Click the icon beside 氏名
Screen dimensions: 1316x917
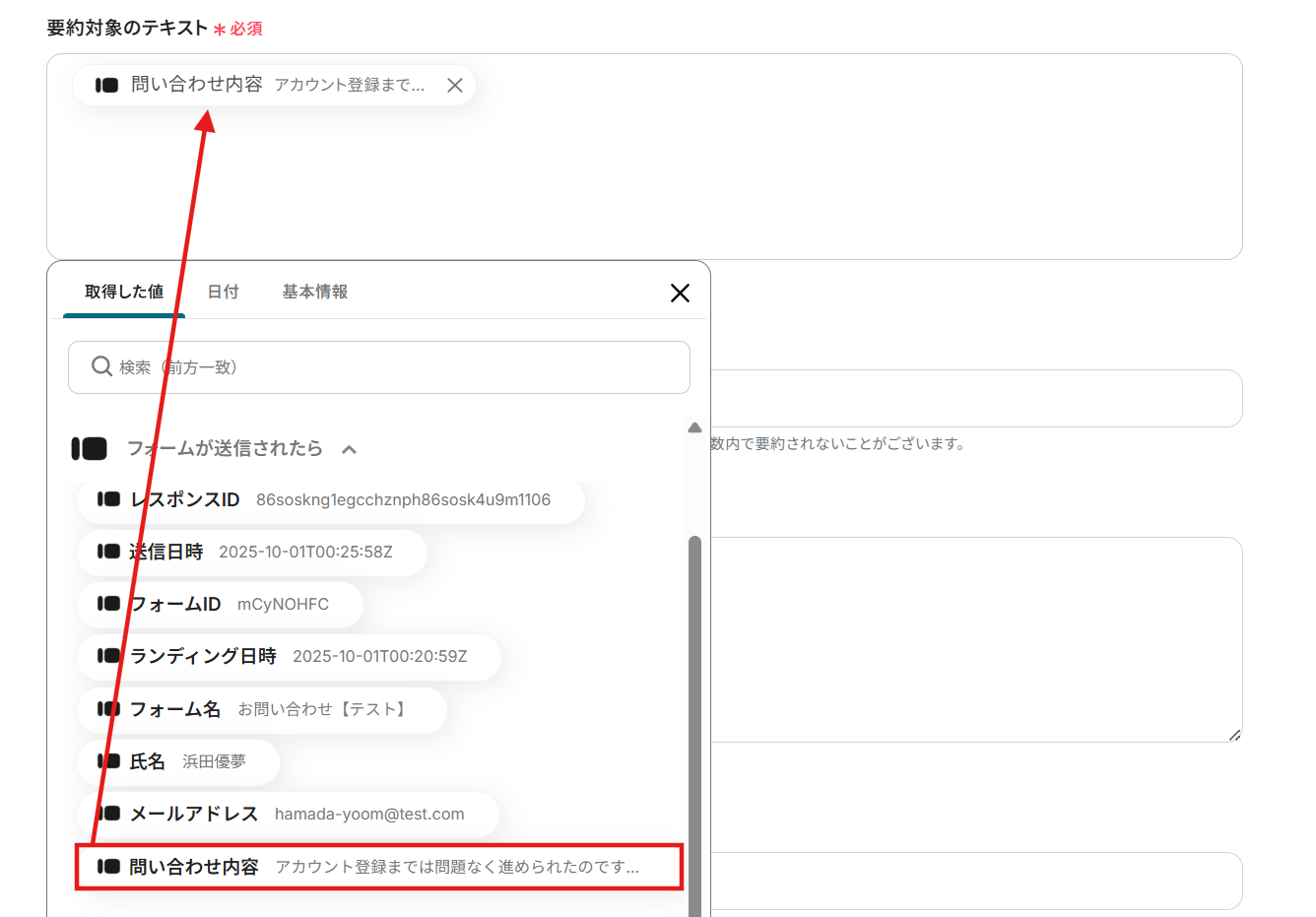pyautogui.click(x=108, y=761)
